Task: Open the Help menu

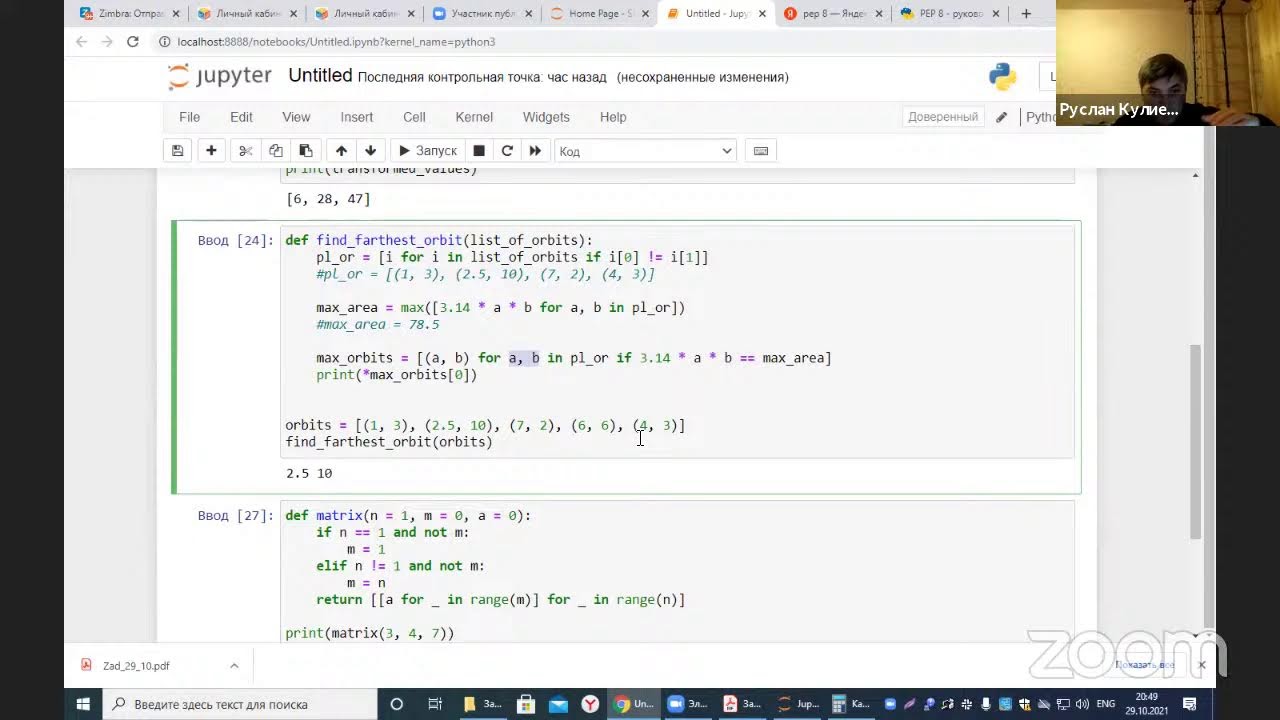Action: click(x=613, y=117)
